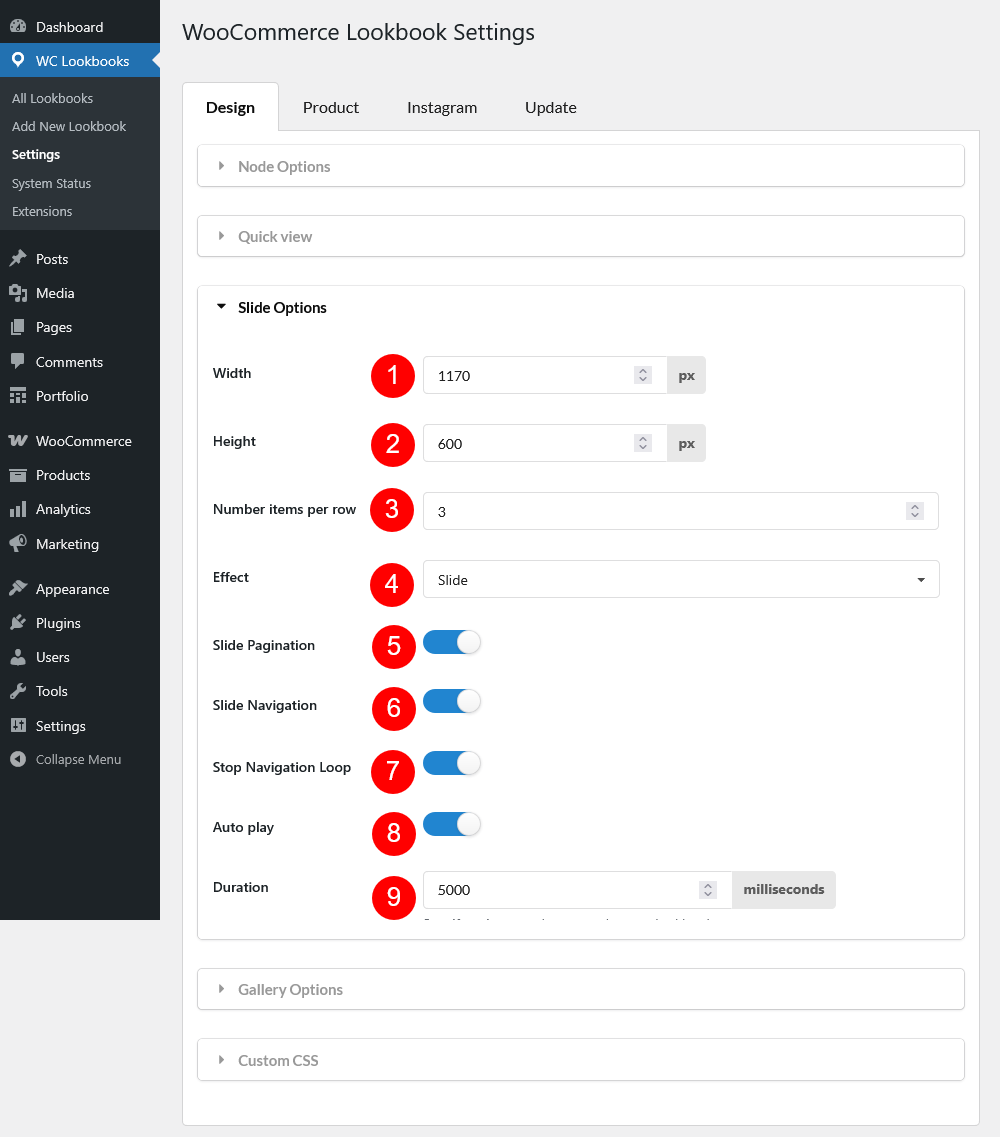Screen dimensions: 1000x1137
Task: Disable the Auto play switch
Action: tap(452, 824)
